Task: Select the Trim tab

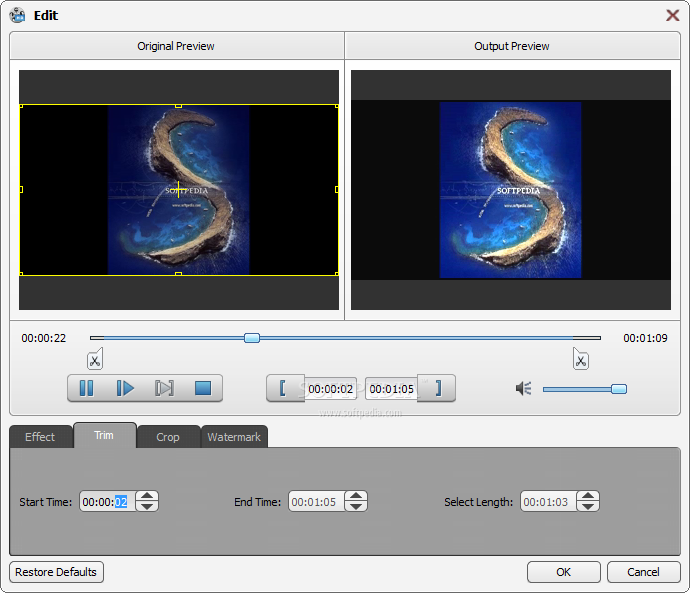Action: 104,435
